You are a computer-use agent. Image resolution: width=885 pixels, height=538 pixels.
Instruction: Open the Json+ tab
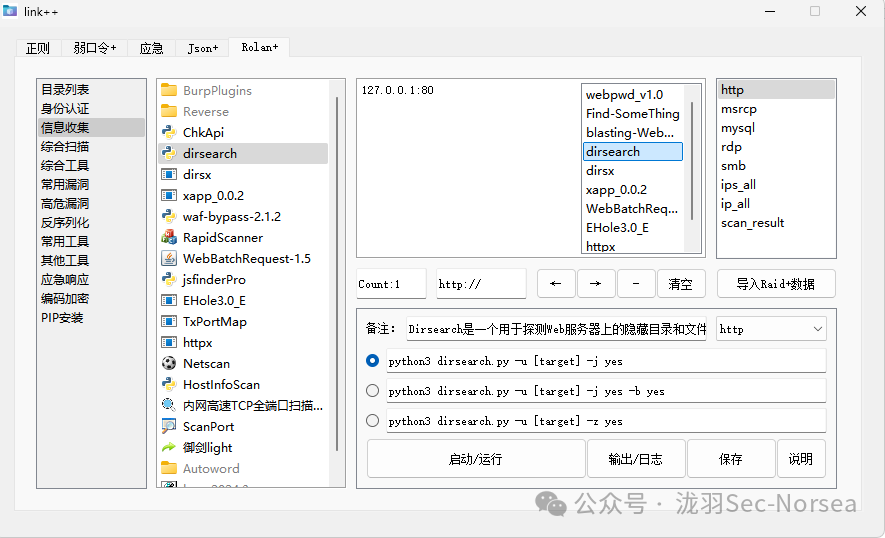click(202, 48)
